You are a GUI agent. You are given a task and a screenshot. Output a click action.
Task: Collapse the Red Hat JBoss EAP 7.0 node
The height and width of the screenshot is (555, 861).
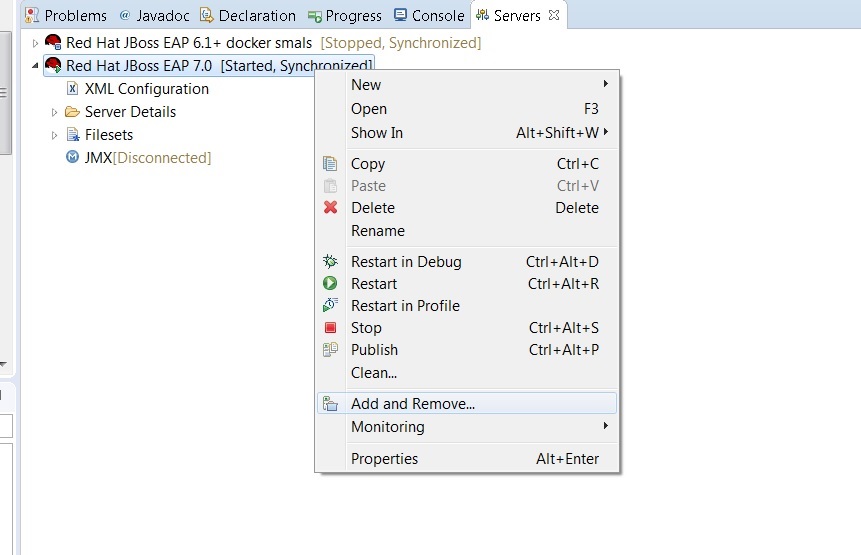35,66
